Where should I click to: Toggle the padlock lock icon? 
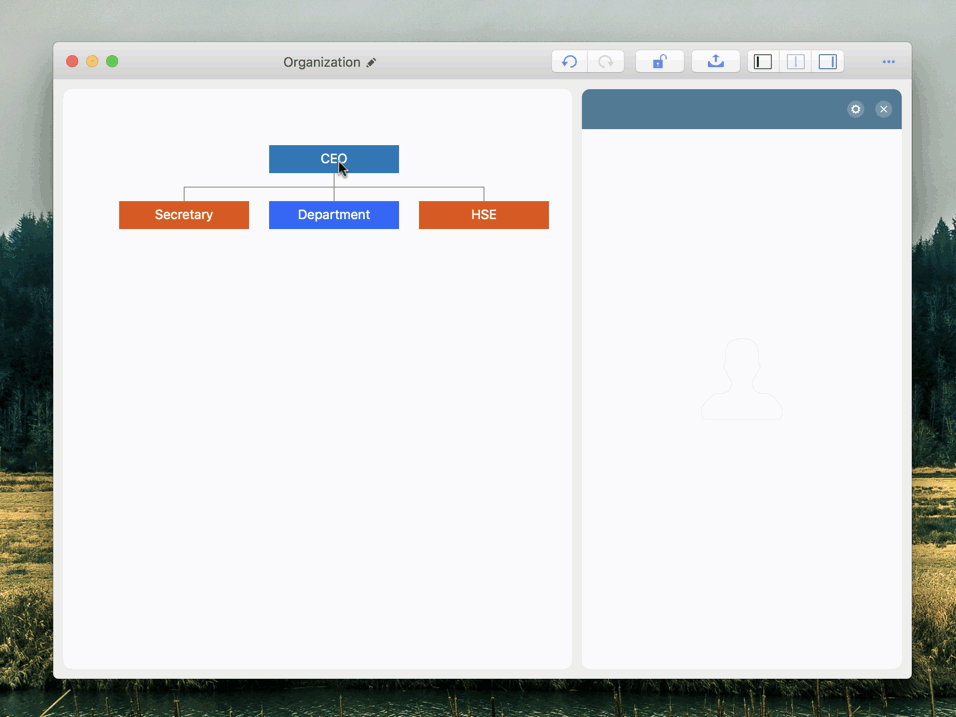tap(659, 62)
